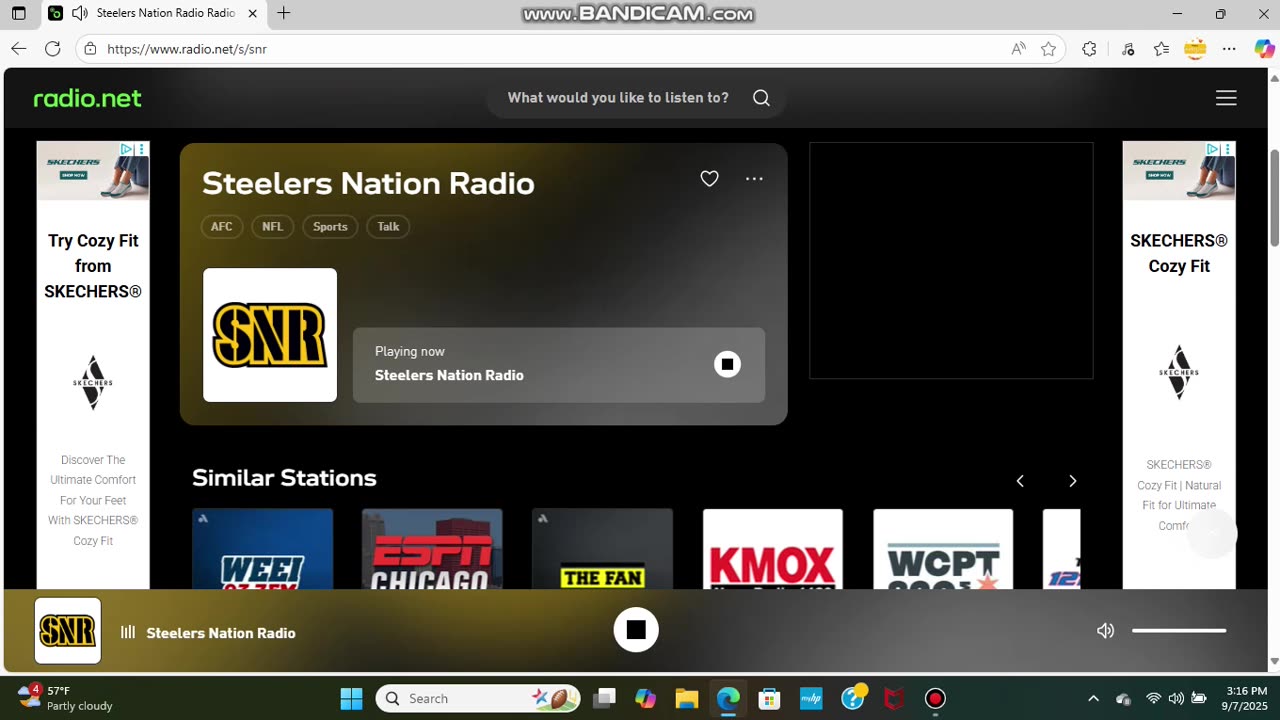Open The Fan similar station

coord(602,549)
